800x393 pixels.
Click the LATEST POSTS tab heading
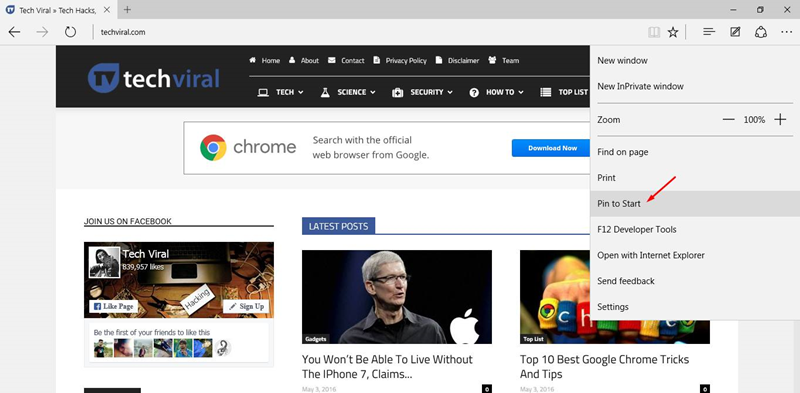[x=338, y=226]
